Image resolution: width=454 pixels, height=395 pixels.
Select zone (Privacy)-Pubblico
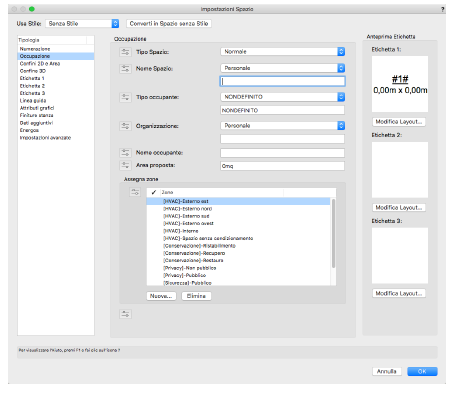click(239, 275)
